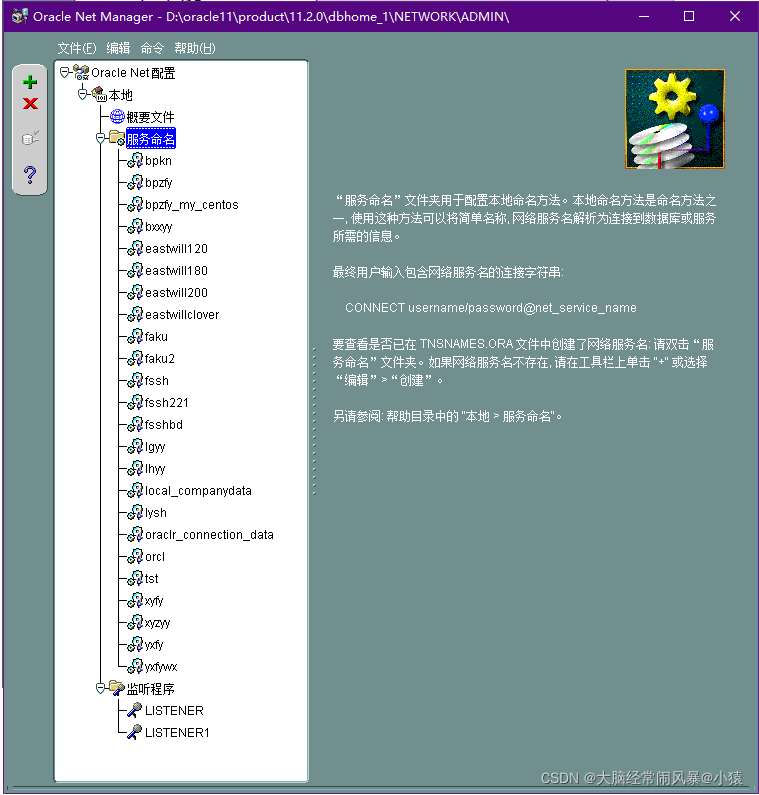Select the Oracle Net配置 root icon
The width and height of the screenshot is (759, 795).
tap(81, 73)
